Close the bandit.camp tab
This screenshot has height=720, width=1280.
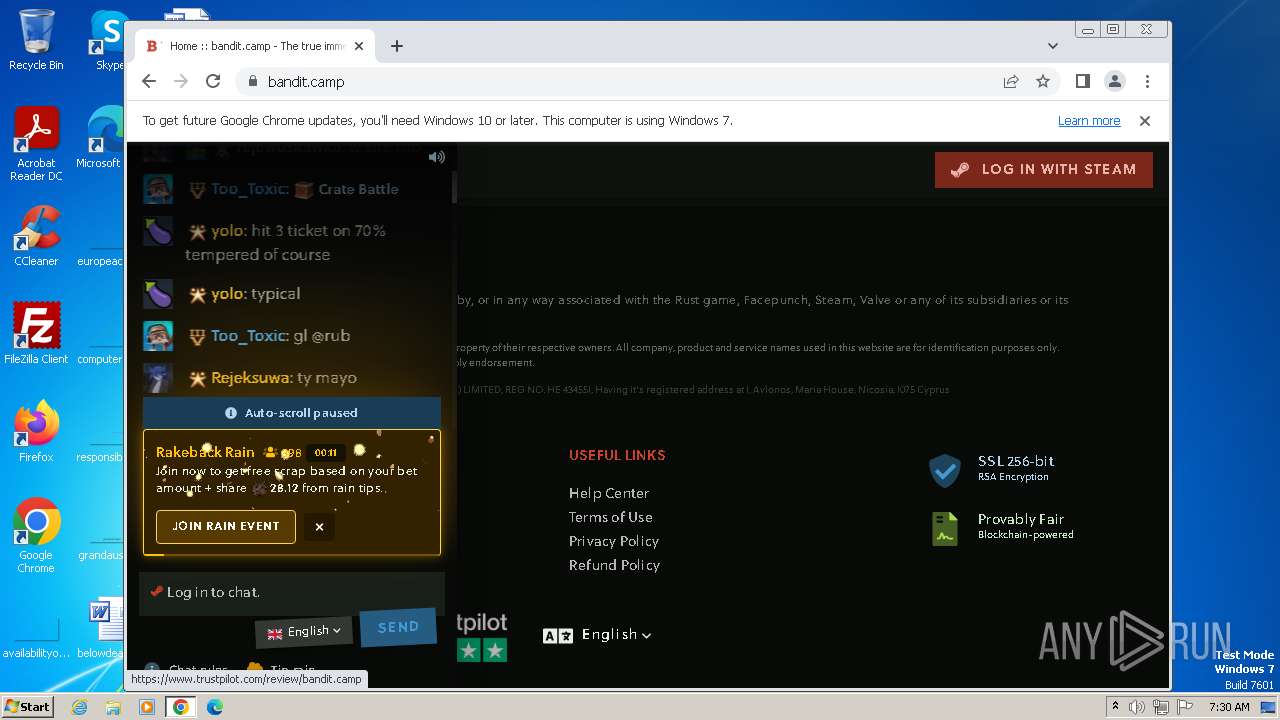click(x=359, y=46)
